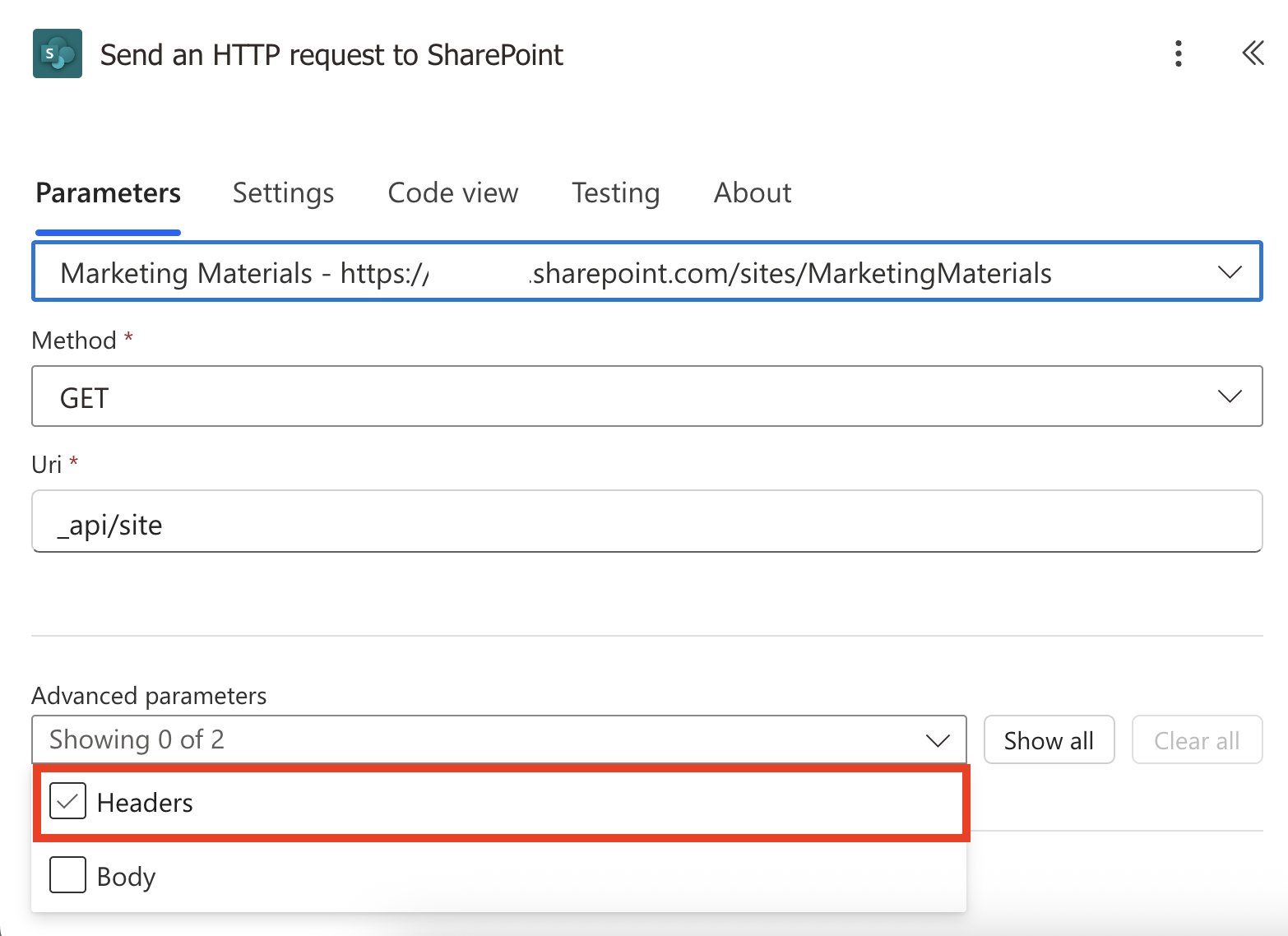This screenshot has width=1288, height=936.
Task: Click the Clear all button
Action: [1197, 740]
